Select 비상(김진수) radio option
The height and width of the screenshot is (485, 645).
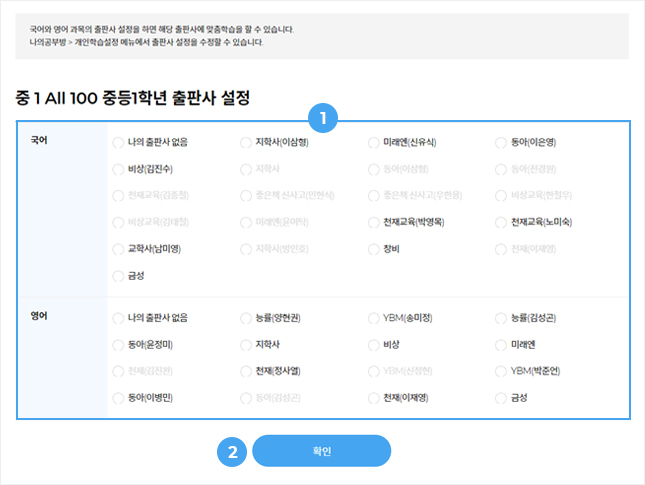pos(118,169)
